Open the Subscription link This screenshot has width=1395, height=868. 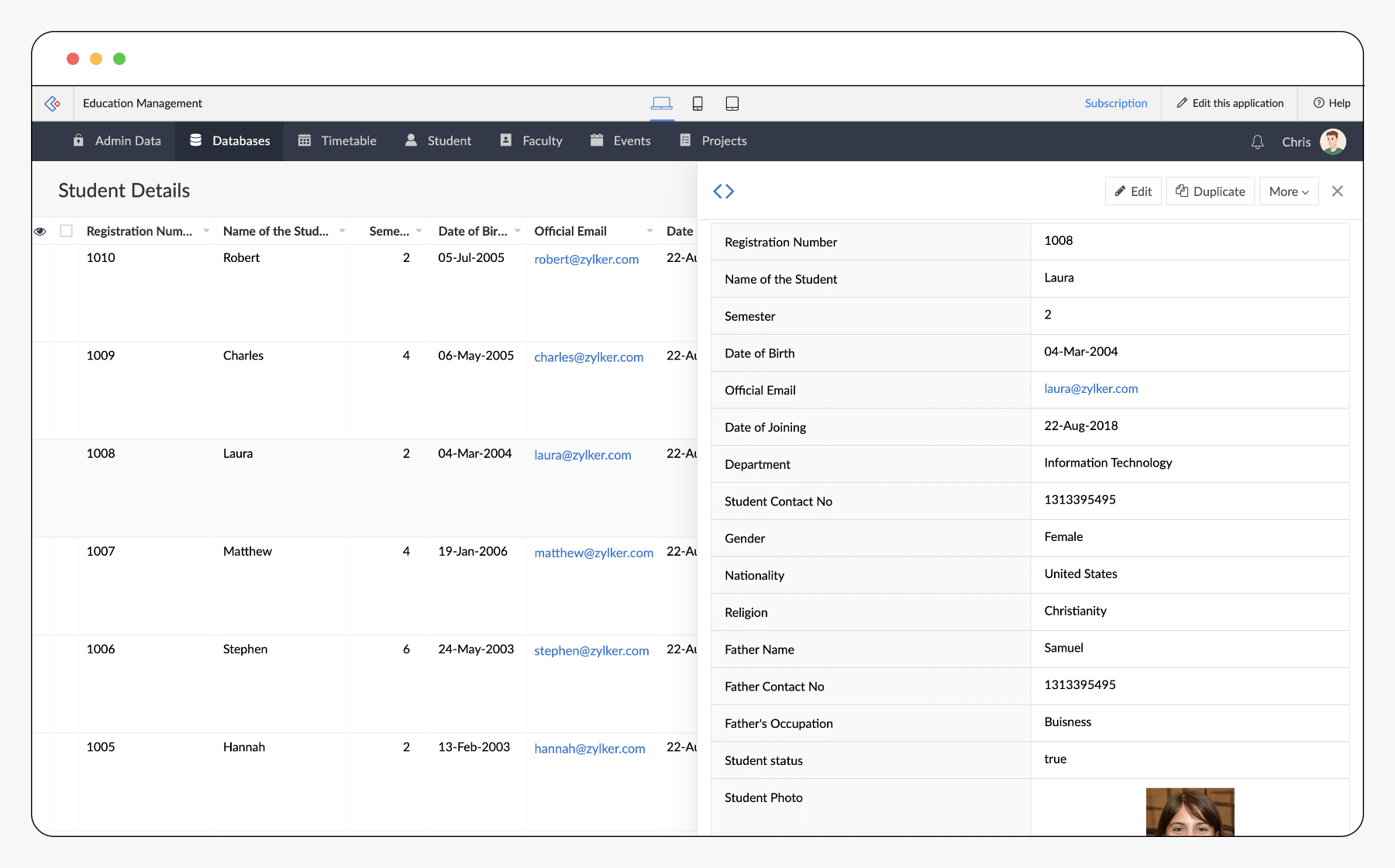(1115, 103)
